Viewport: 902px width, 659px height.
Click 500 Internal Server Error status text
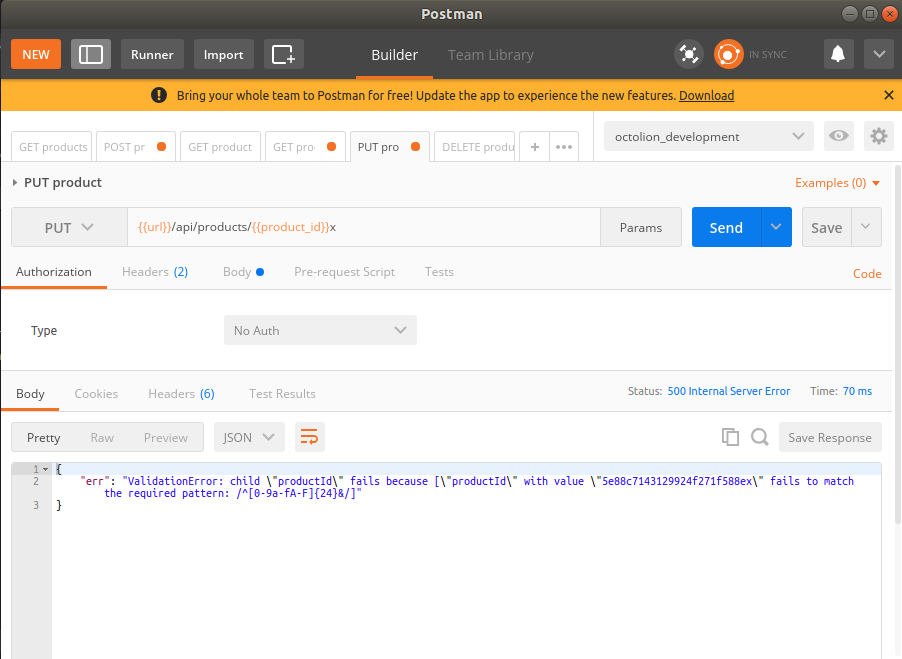click(x=728, y=391)
